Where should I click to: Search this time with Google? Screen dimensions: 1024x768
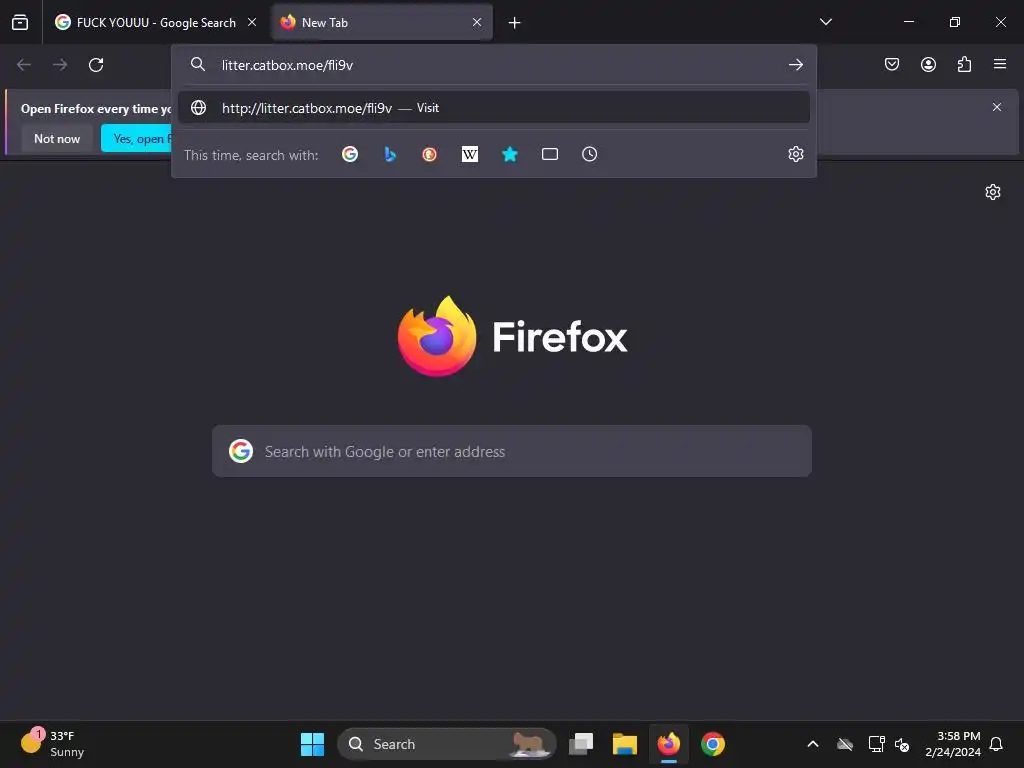click(x=350, y=154)
